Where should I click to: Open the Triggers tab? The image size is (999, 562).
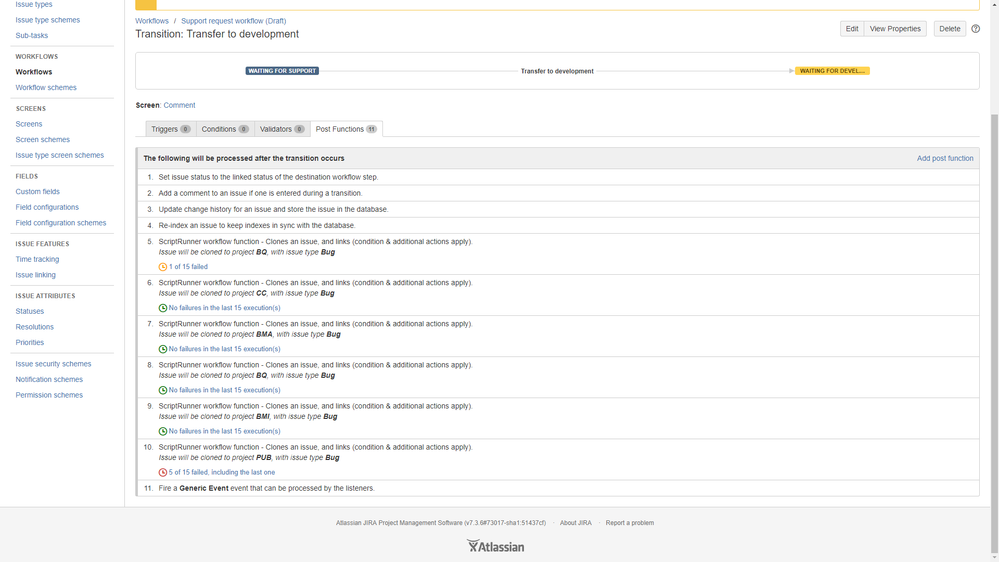coord(171,129)
